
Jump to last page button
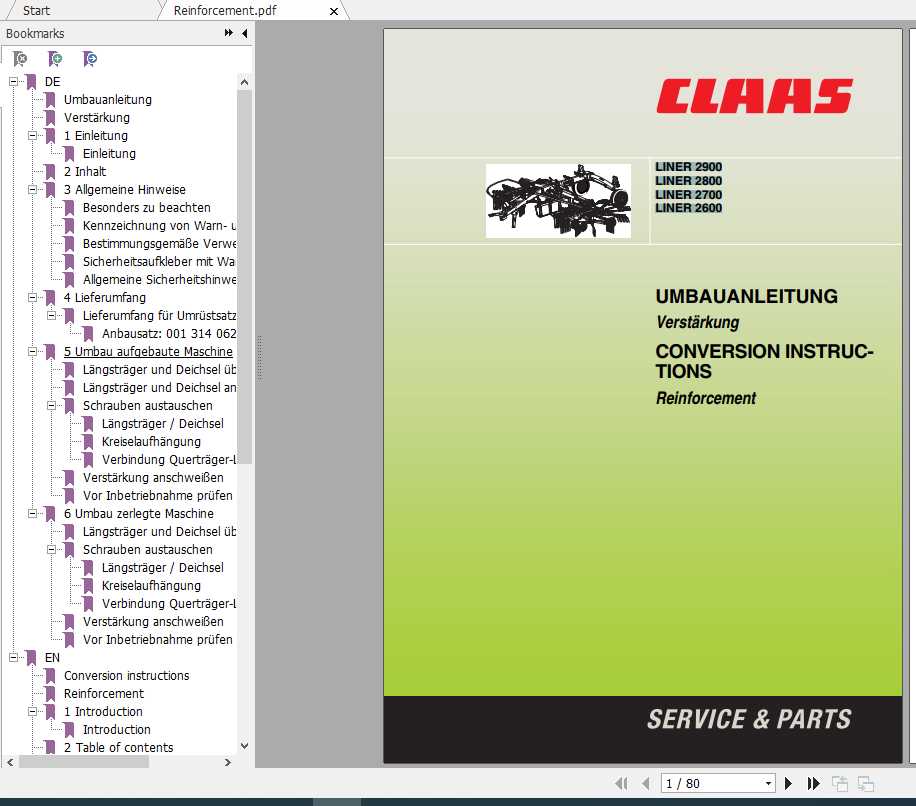[813, 783]
